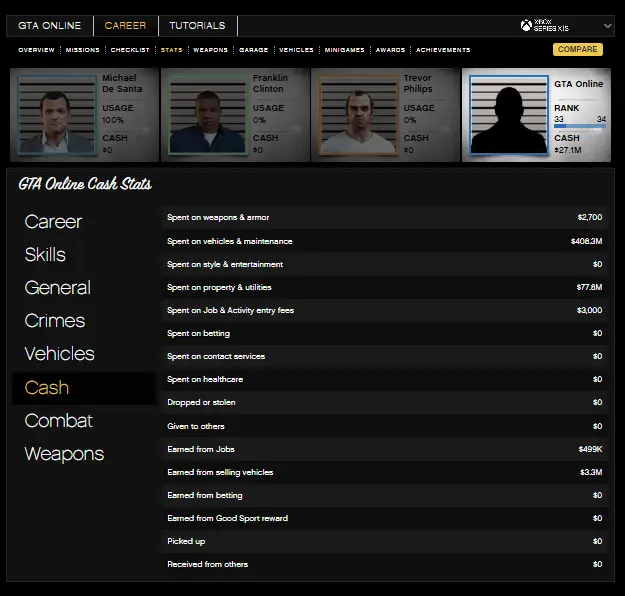The image size is (625, 596).
Task: Show Crimes stats from the sidebar
Action: coord(54,321)
